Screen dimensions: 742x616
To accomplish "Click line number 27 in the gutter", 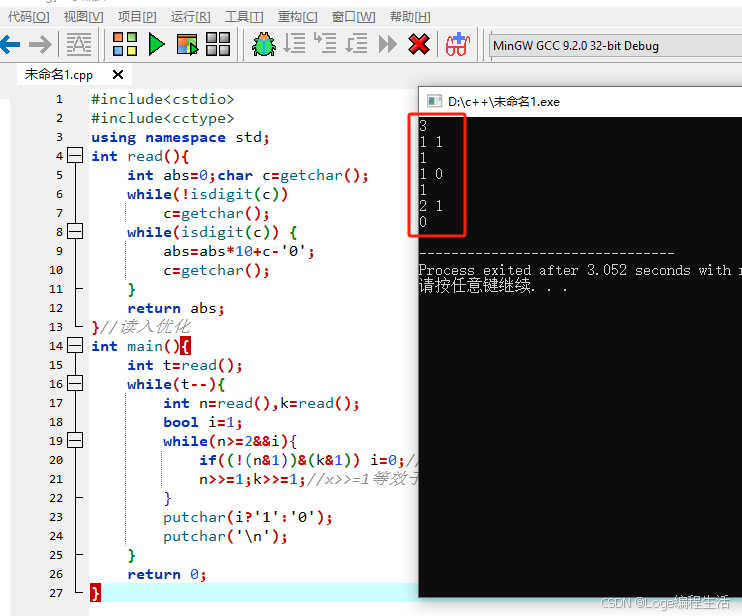I will 56,593.
